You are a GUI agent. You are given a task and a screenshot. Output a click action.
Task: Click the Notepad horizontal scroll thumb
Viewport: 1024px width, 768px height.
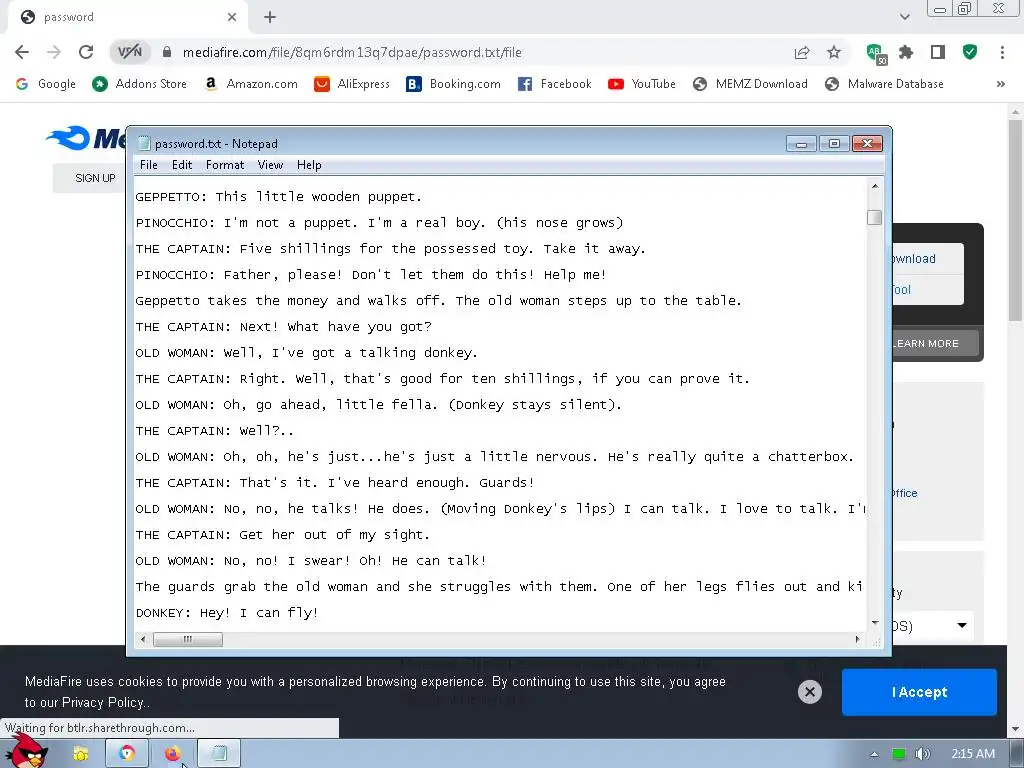187,639
